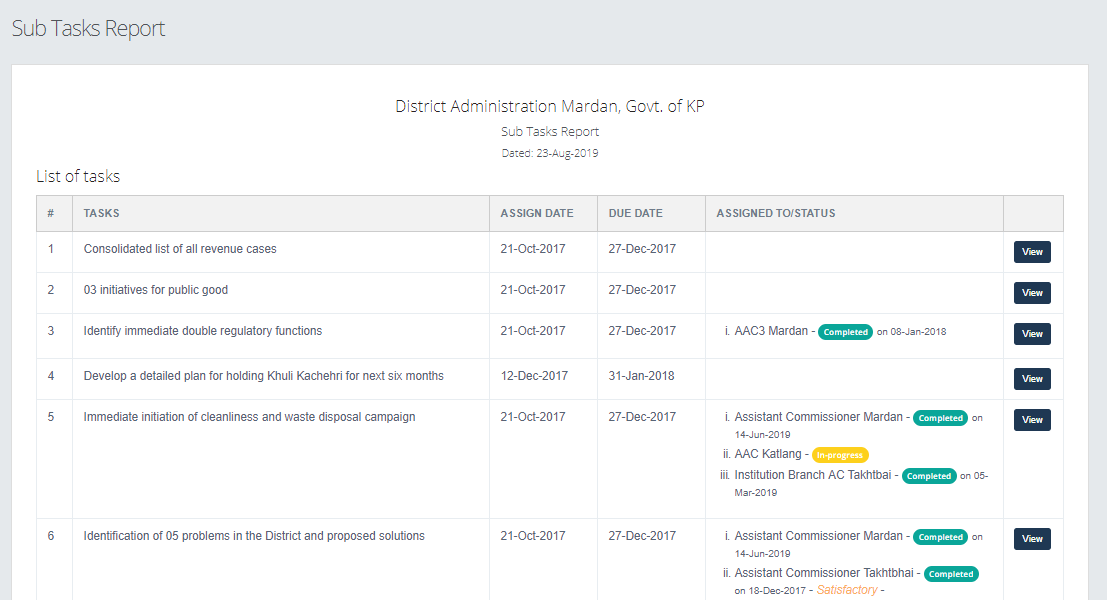
Task: Click the ASSIGNED TO/STATUS column header
Action: [x=776, y=213]
